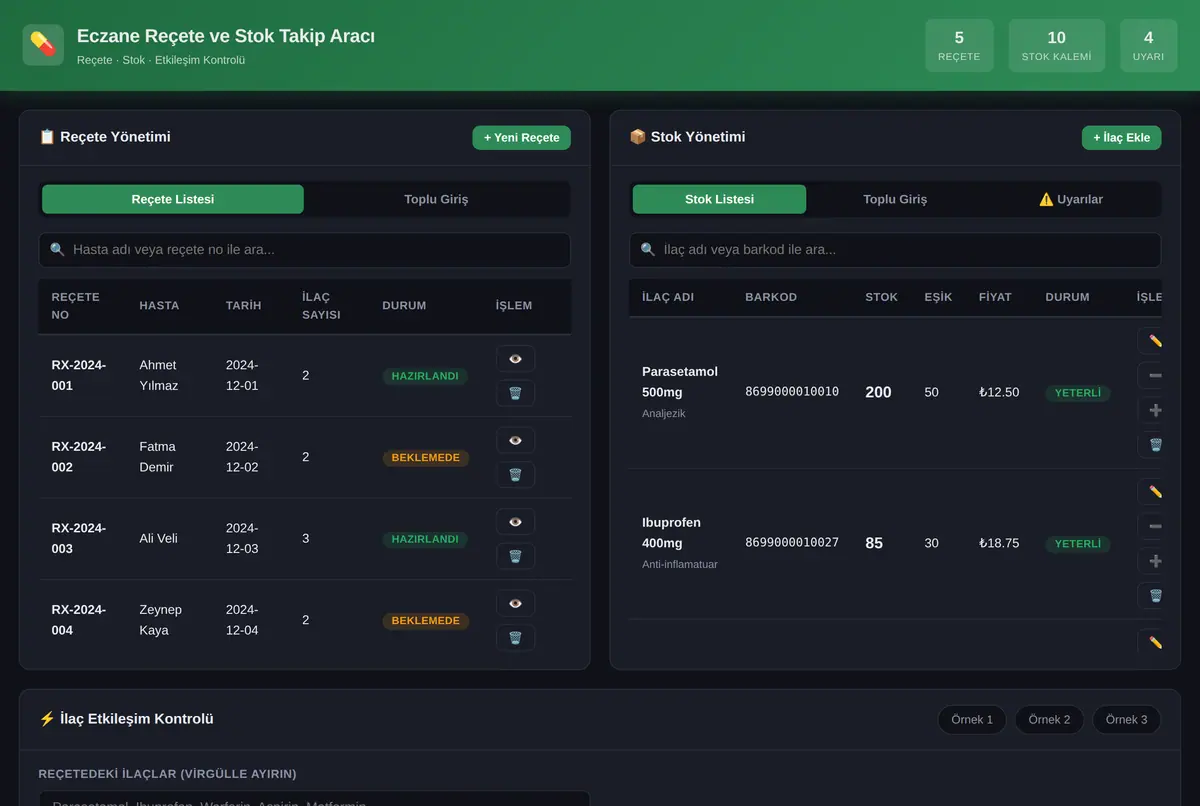Click the Reçete count card in header

[x=959, y=46]
